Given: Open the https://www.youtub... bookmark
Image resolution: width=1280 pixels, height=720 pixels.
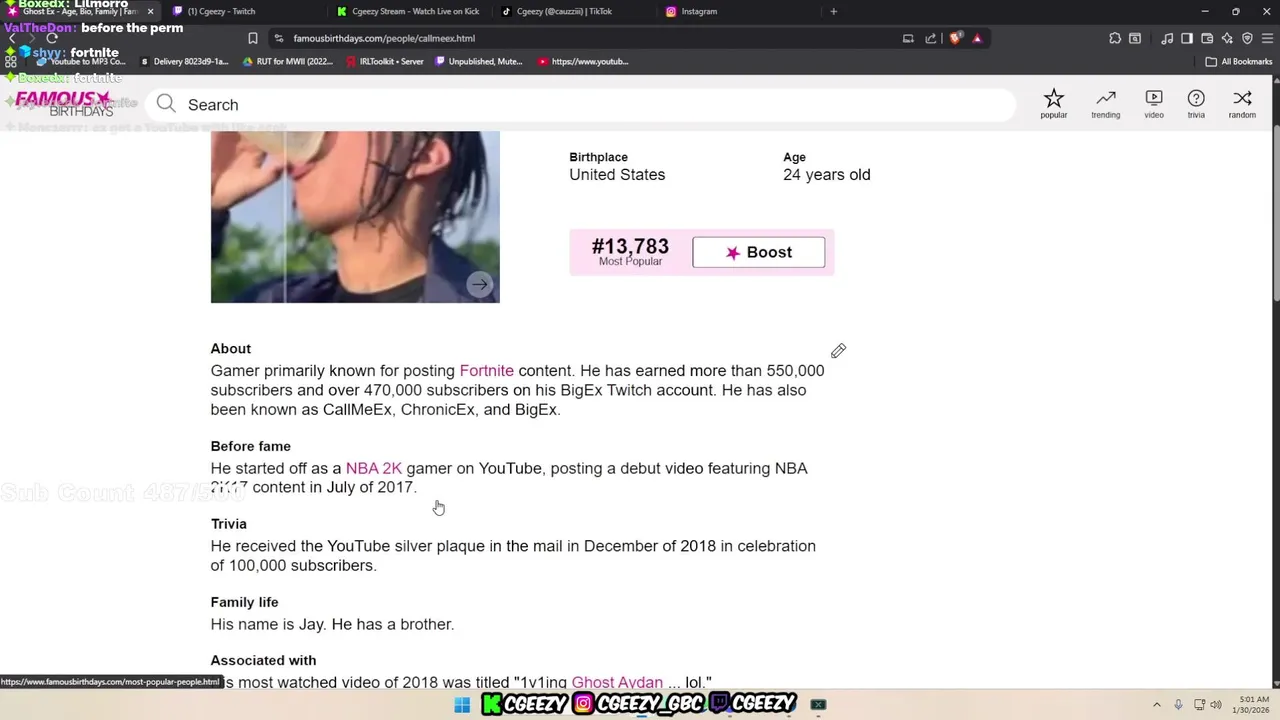Looking at the screenshot, I should coord(583,61).
